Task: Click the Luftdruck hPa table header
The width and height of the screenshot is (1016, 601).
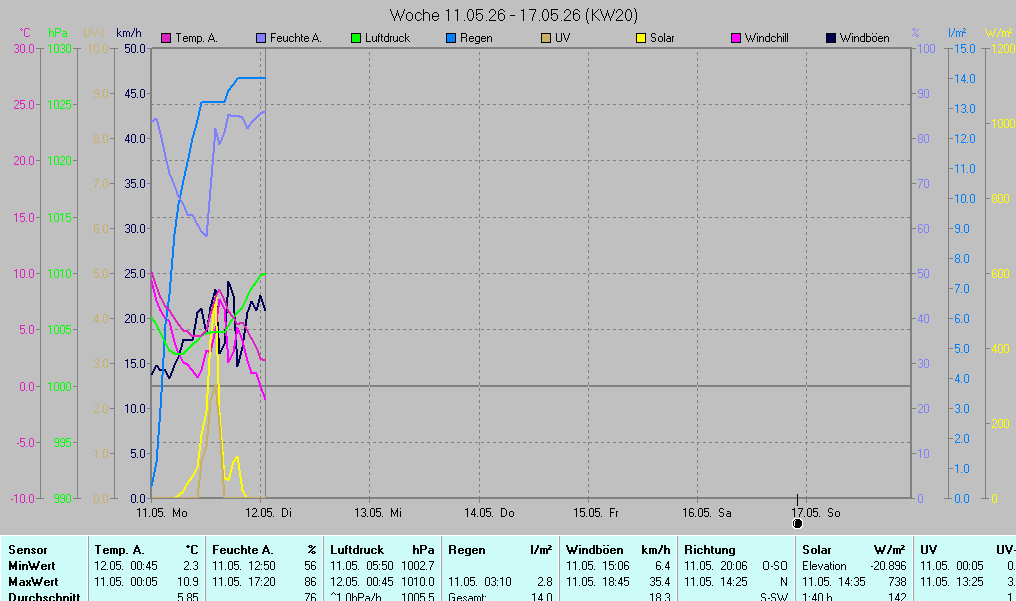Action: pos(382,550)
